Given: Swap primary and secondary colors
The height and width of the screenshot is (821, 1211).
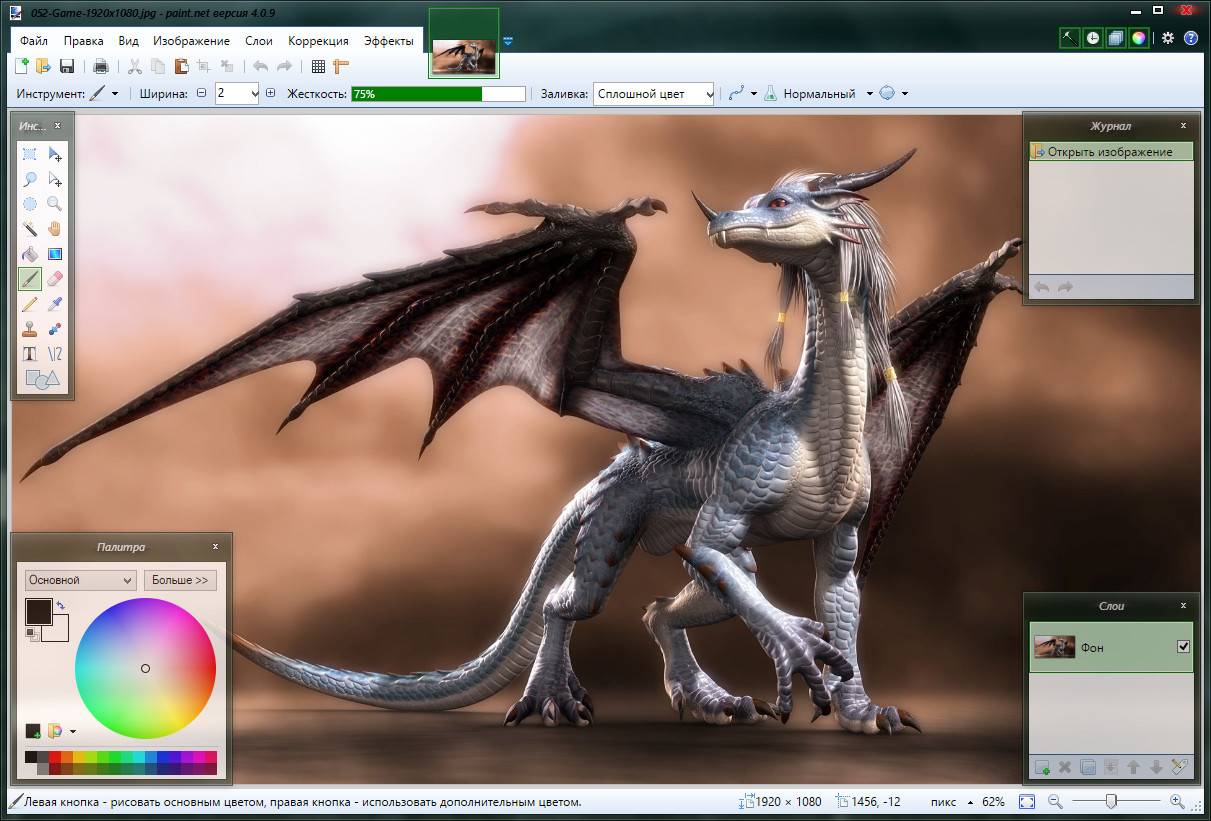Looking at the screenshot, I should (x=61, y=605).
